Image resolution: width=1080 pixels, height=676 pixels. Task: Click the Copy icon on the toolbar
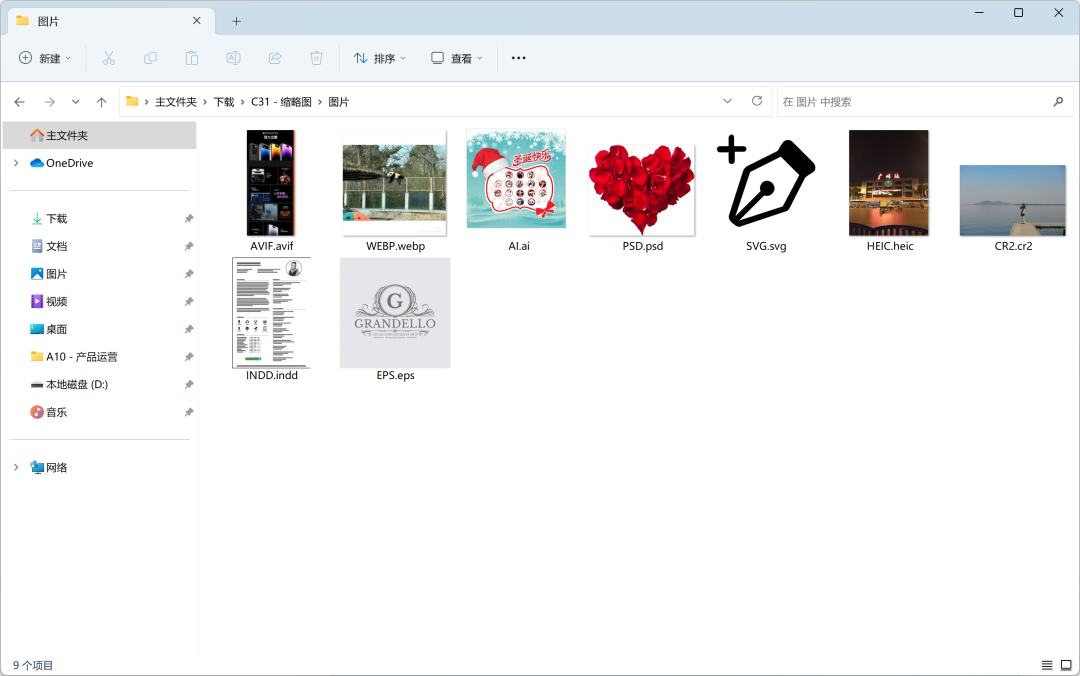pyautogui.click(x=150, y=58)
